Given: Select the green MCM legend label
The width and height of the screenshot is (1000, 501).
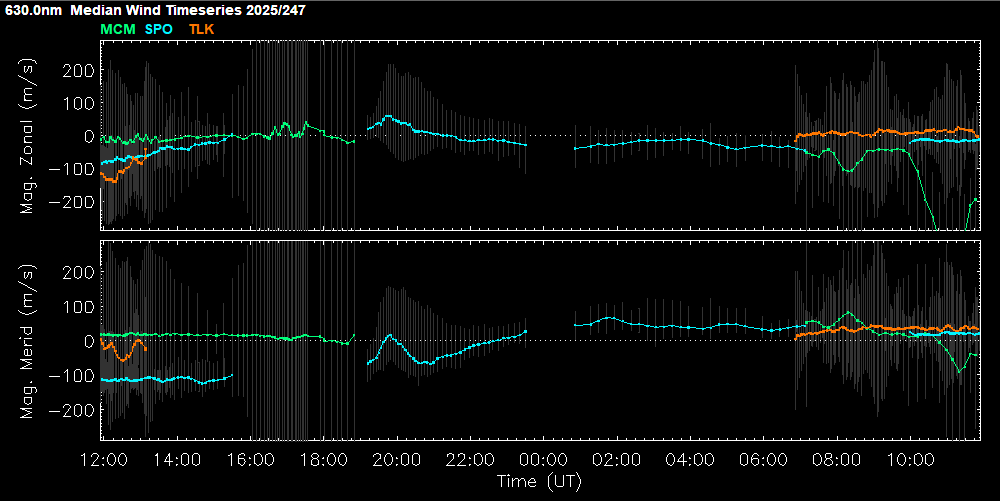Looking at the screenshot, I should point(118,29).
